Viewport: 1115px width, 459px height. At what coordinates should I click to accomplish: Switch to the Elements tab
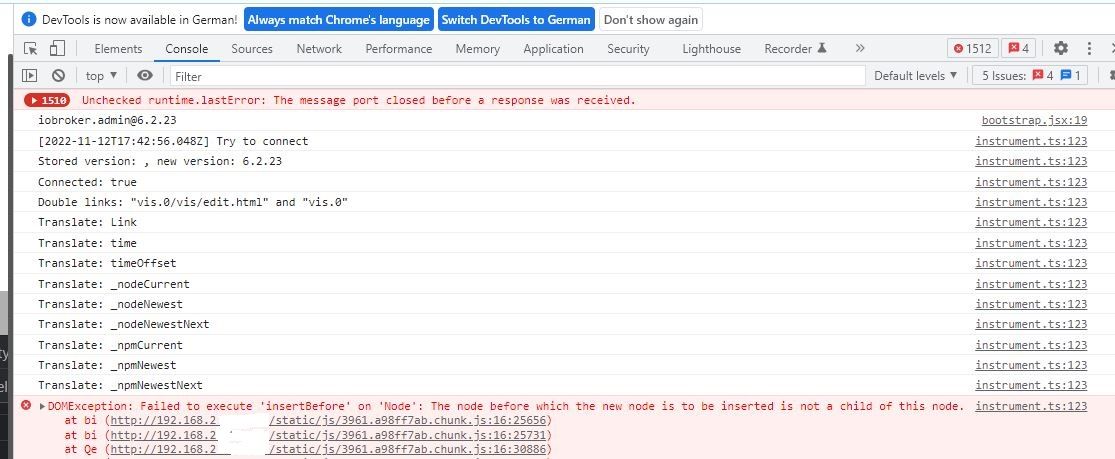(x=118, y=48)
